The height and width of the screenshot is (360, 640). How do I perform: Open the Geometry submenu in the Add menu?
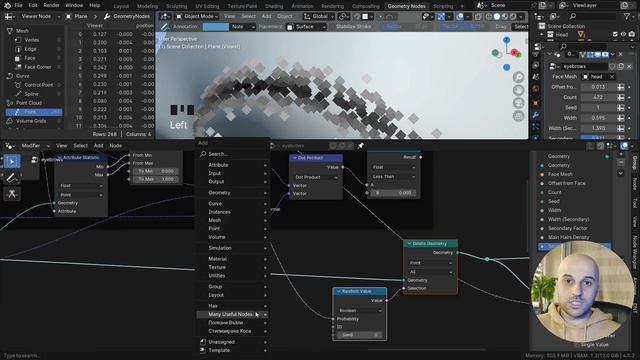tap(233, 193)
